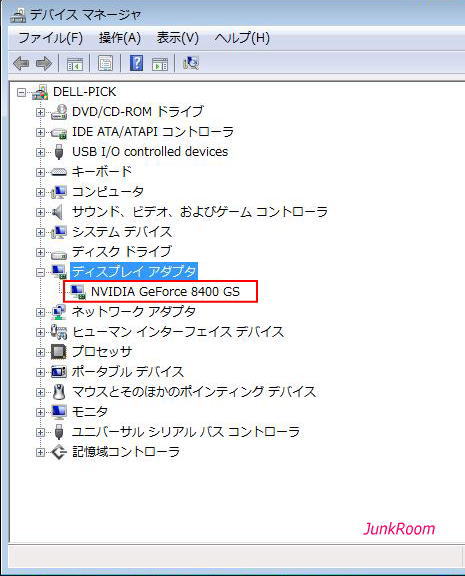
Task: Open the 操作(A) menu
Action: pyautogui.click(x=120, y=38)
